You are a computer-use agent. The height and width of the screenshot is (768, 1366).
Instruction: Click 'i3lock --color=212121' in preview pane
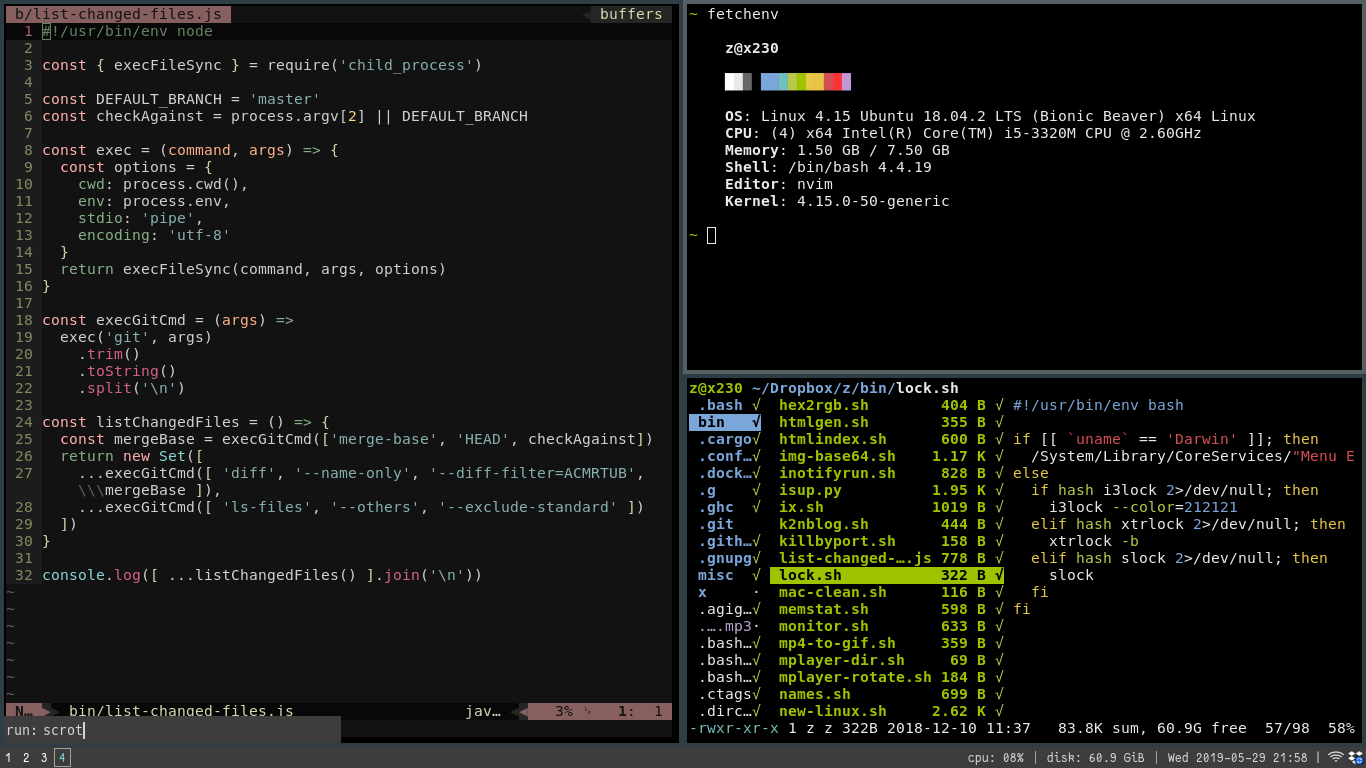1143,507
